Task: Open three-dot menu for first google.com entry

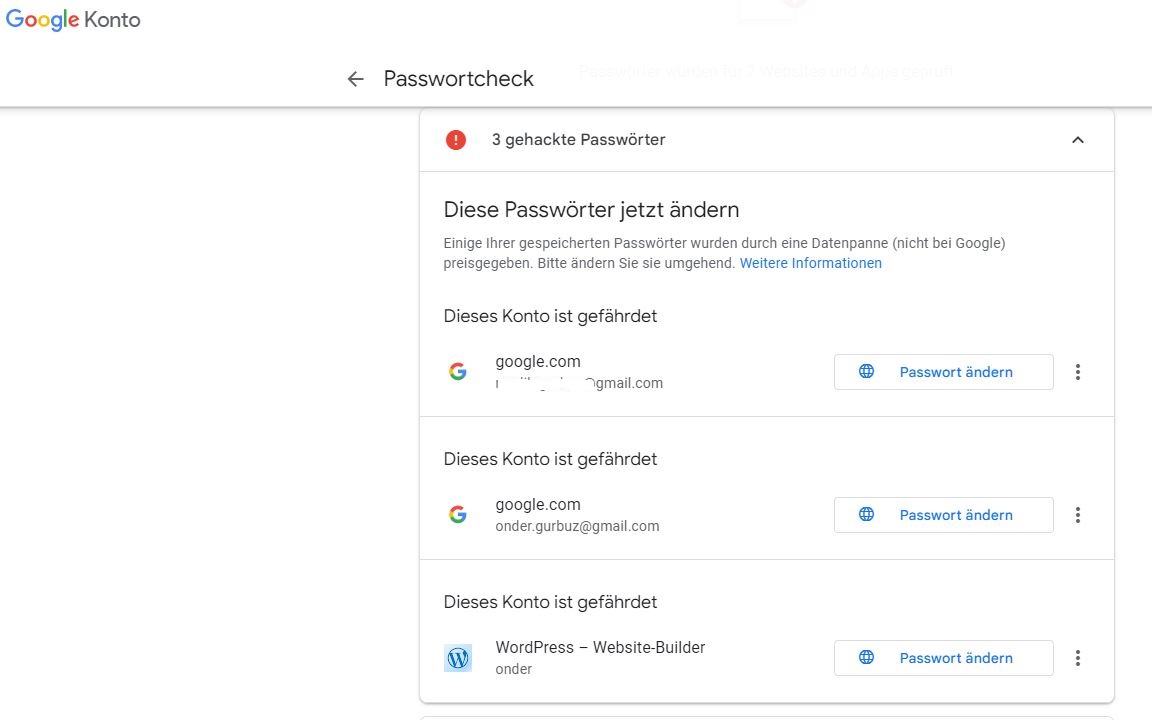Action: pyautogui.click(x=1078, y=372)
